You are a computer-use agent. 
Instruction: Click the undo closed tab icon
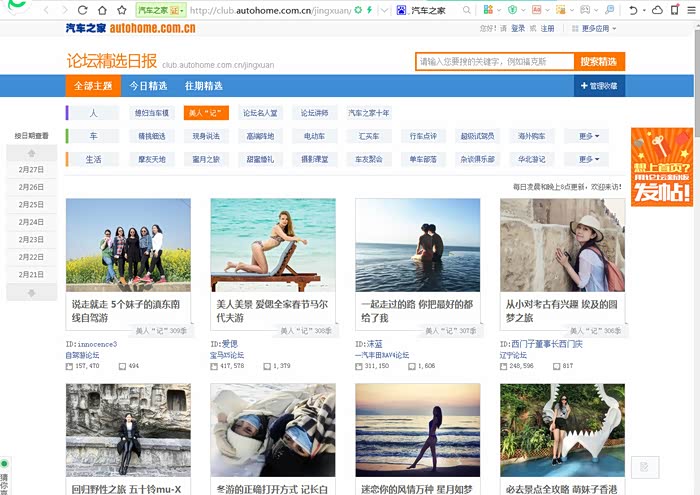633,10
